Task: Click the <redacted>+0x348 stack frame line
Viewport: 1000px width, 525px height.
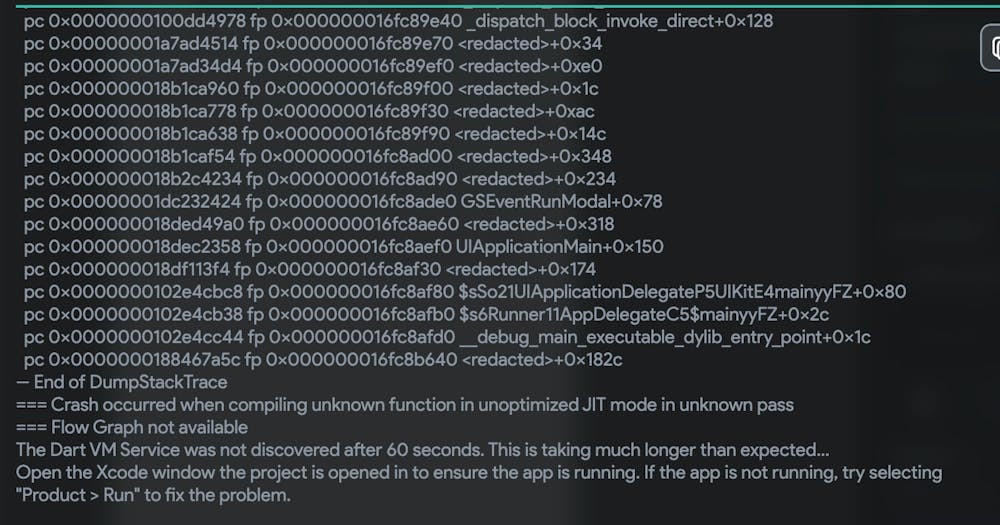Action: tap(317, 156)
